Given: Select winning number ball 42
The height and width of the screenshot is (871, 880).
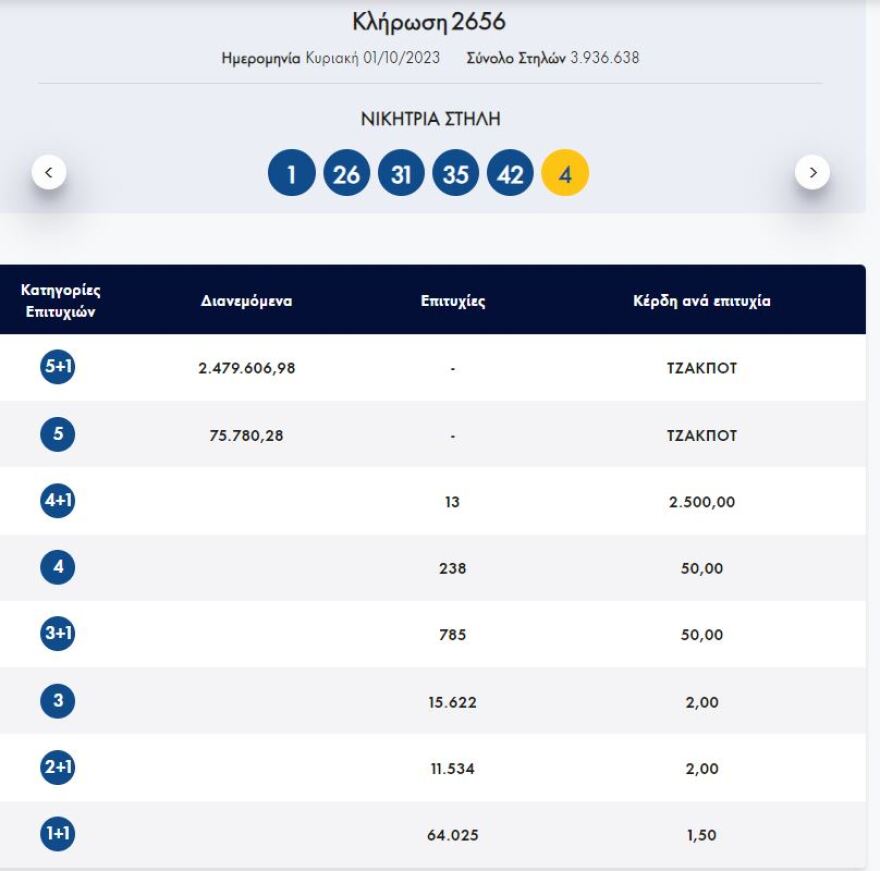Looking at the screenshot, I should [510, 174].
